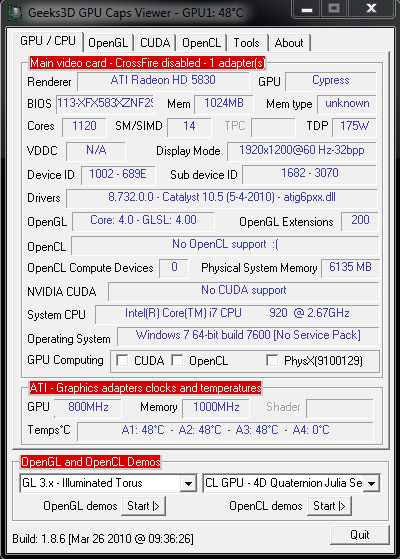Click the empty Shader clock field
This screenshot has width=400, height=559.
click(340, 408)
